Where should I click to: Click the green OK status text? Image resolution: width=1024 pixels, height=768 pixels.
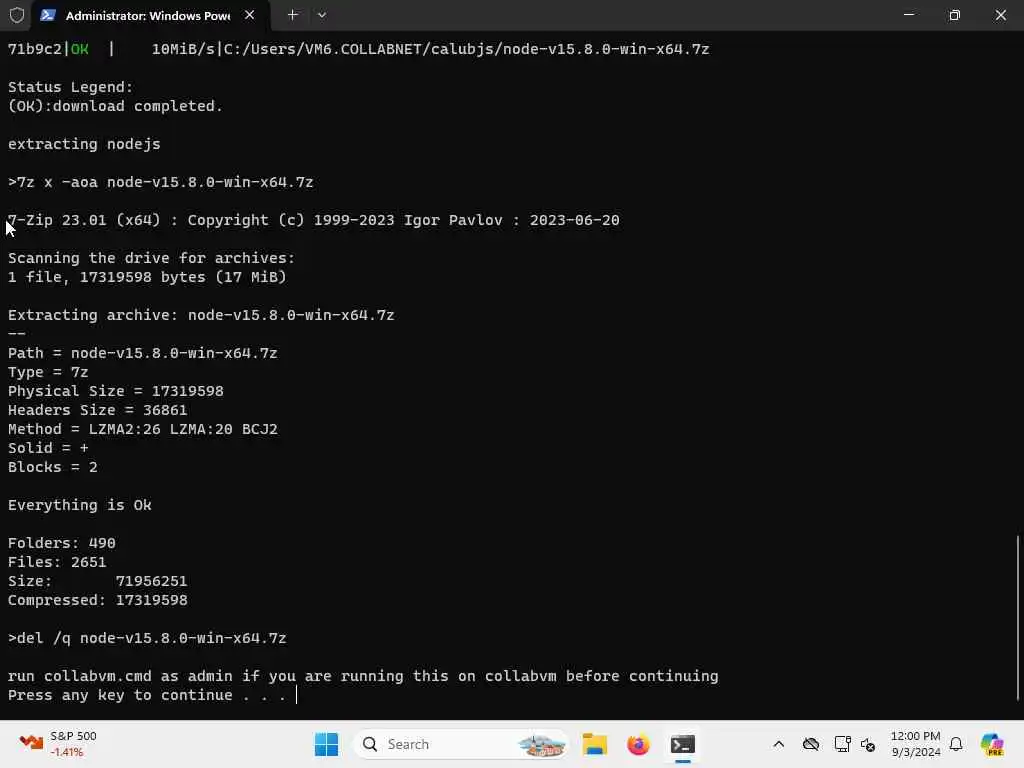80,49
